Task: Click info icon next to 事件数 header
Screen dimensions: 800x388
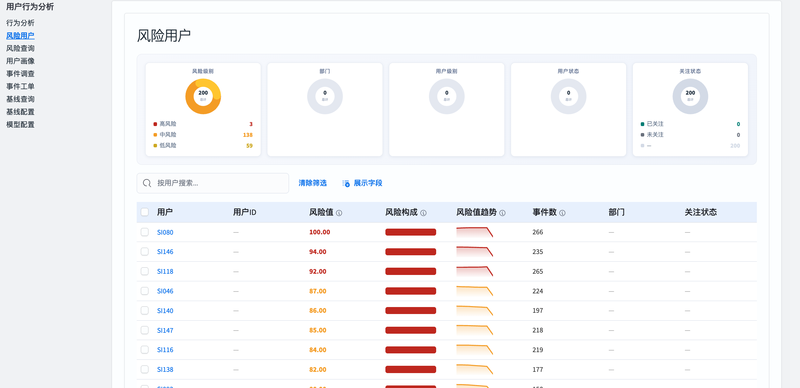Action: point(562,213)
